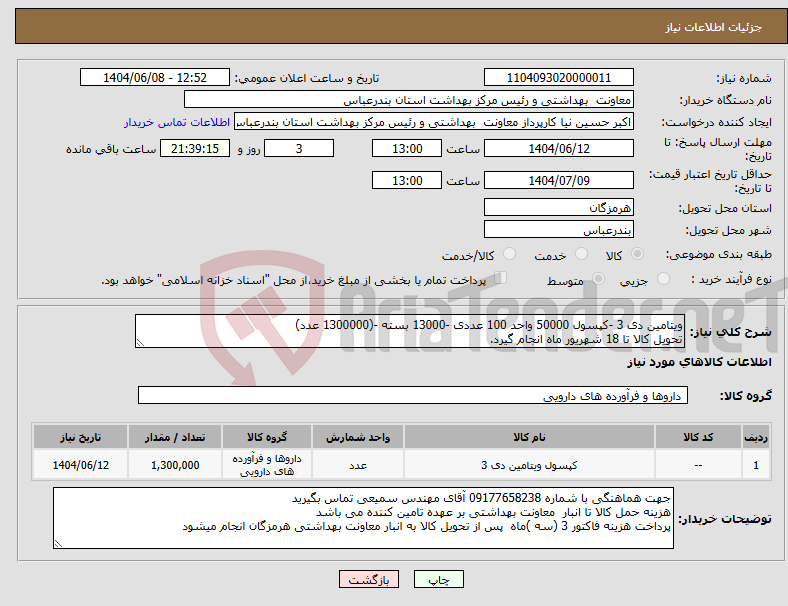
Task: Click the چاپ (print) button
Action: (438, 579)
